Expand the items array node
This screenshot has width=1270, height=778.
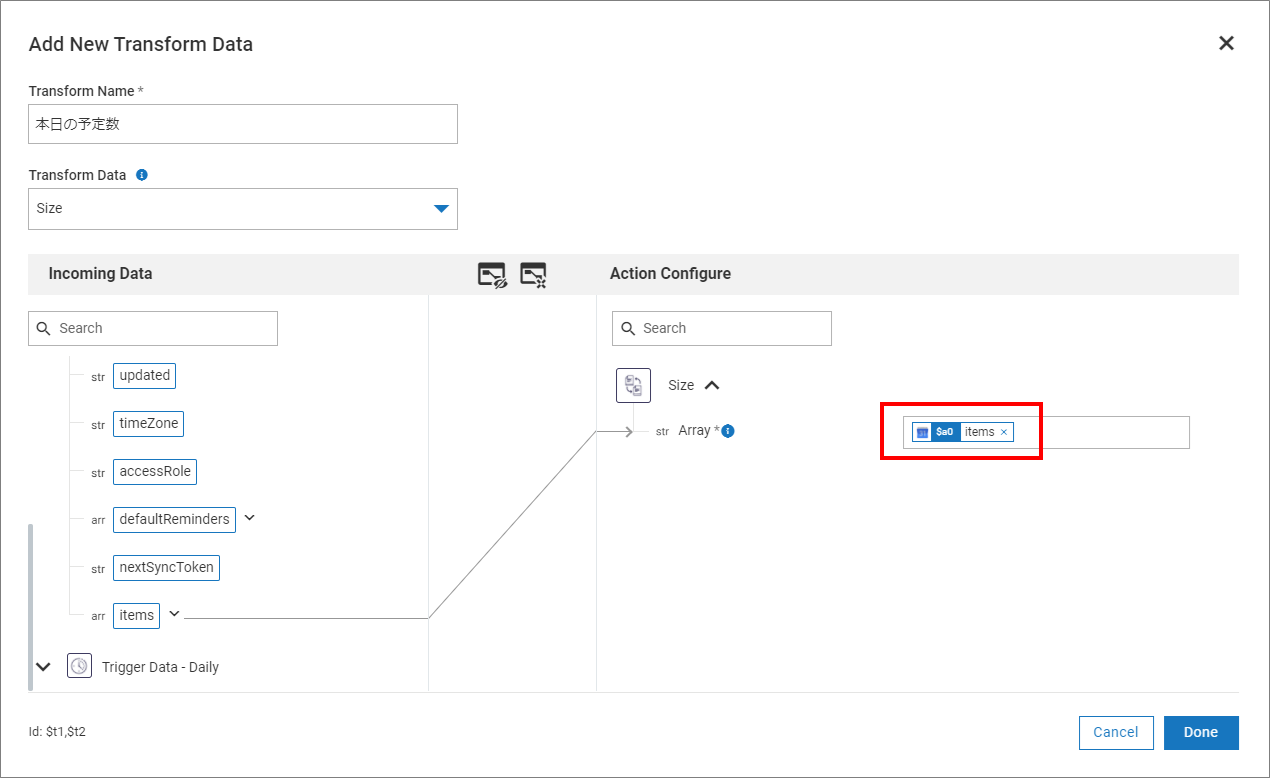(x=174, y=614)
